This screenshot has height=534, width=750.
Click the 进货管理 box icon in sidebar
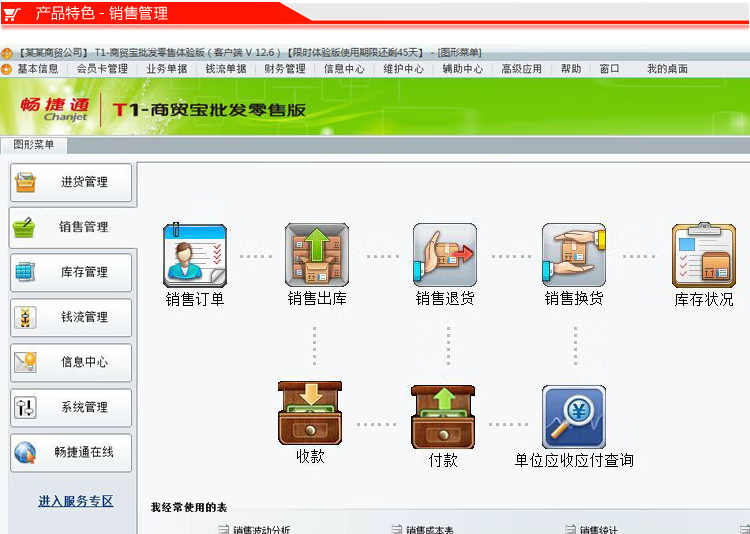(x=25, y=182)
